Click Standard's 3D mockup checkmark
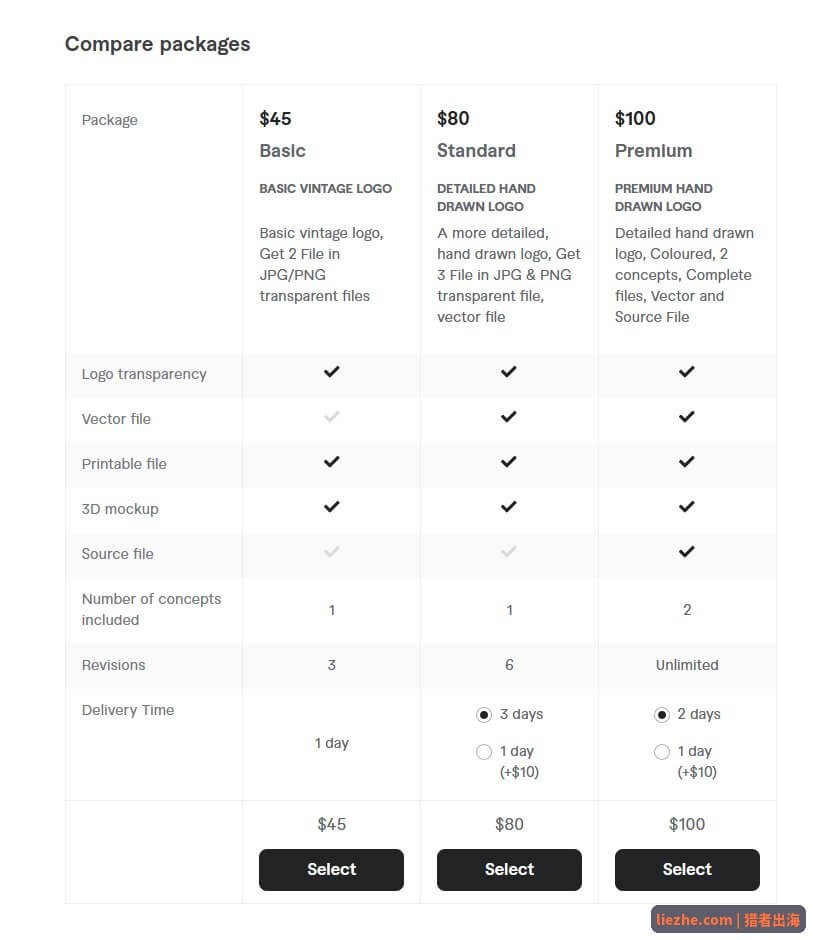This screenshot has width=813, height=940. [509, 507]
